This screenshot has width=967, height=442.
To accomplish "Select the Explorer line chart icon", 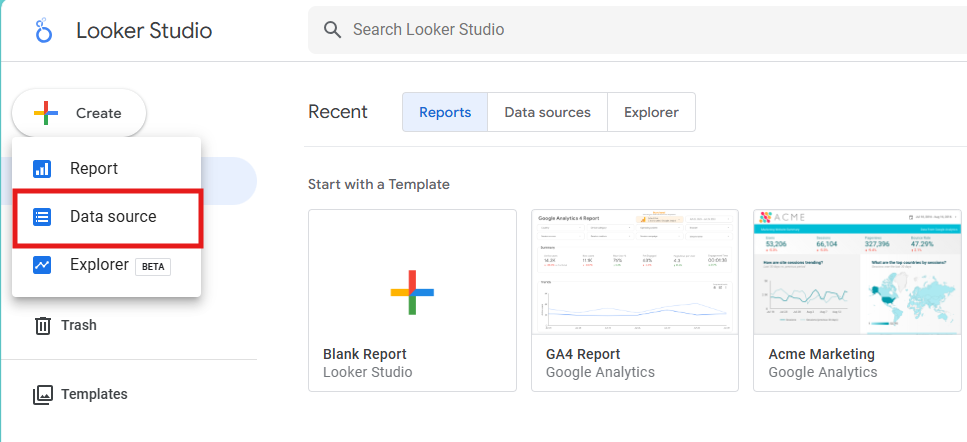I will click(42, 265).
